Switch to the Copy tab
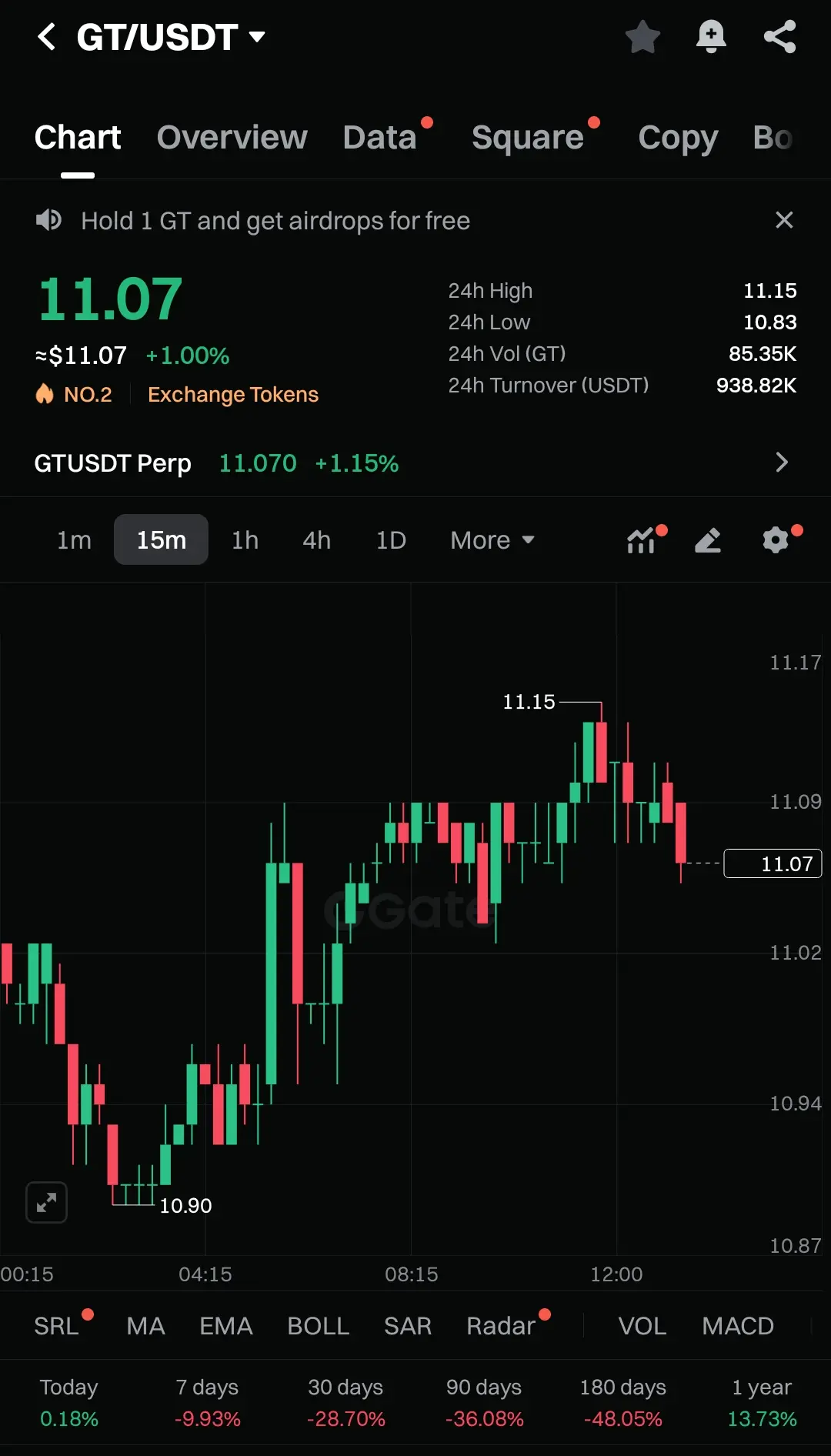Viewport: 831px width, 1456px height. (678, 138)
